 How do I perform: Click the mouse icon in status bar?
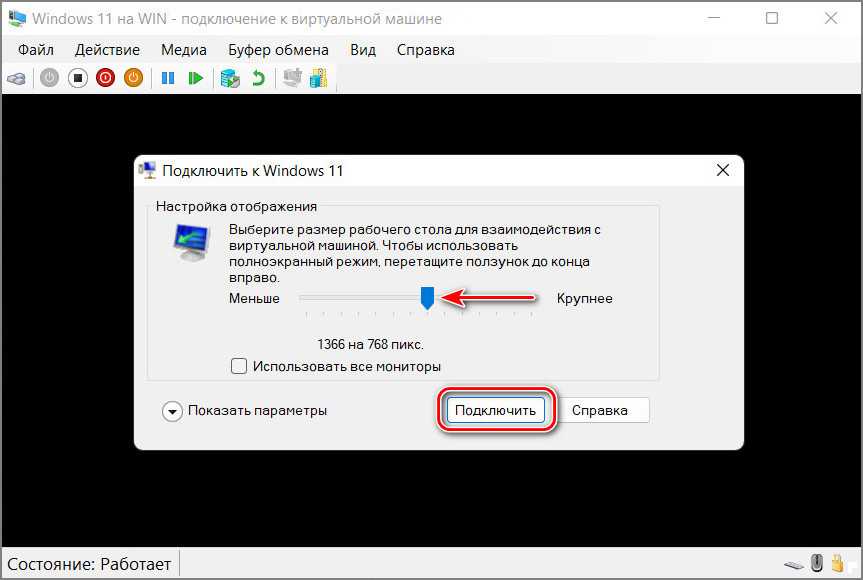tap(817, 564)
